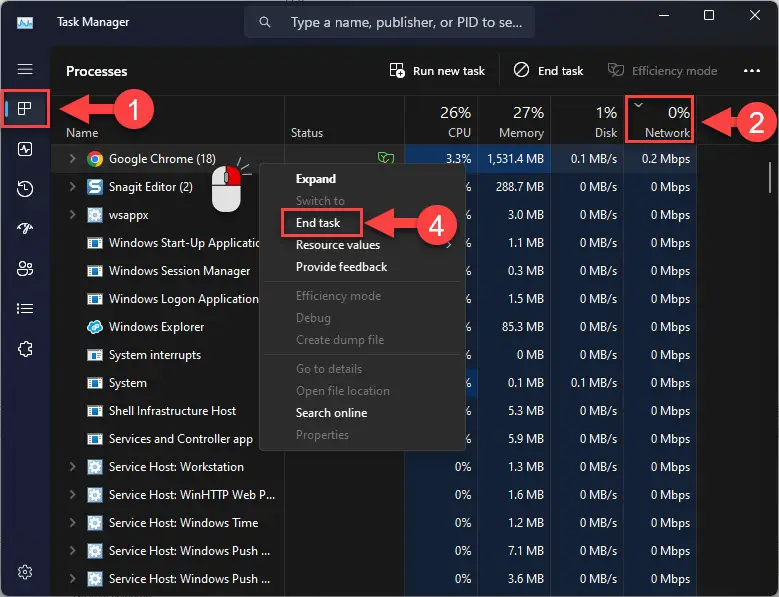This screenshot has width=779, height=597.
Task: Sort by the CPU column header
Action: click(441, 121)
